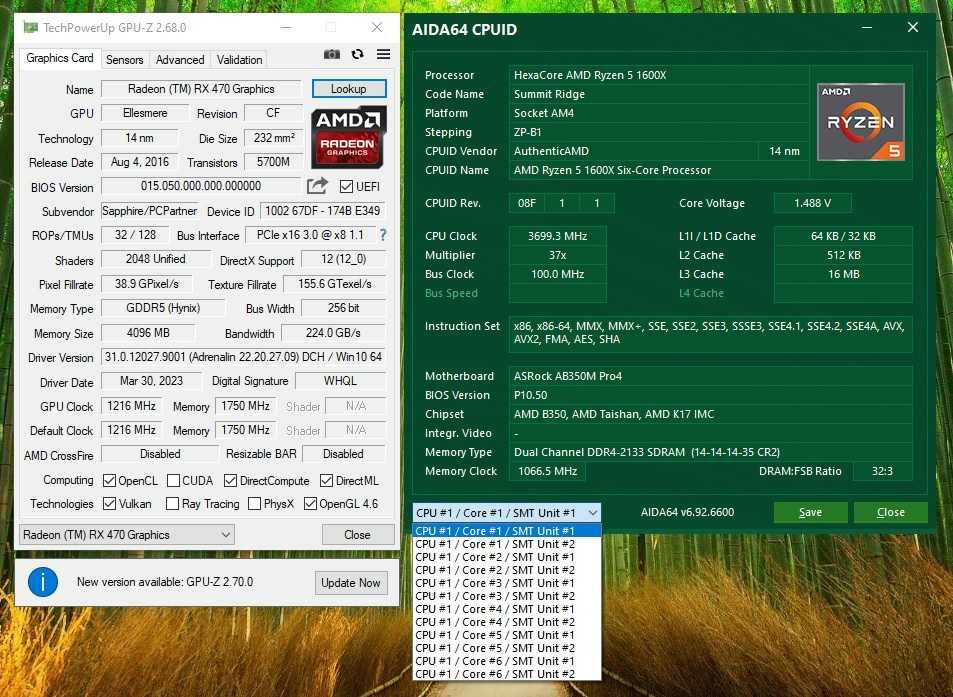Toggle the OpenCL checkbox
Image resolution: width=953 pixels, height=697 pixels.
point(109,481)
